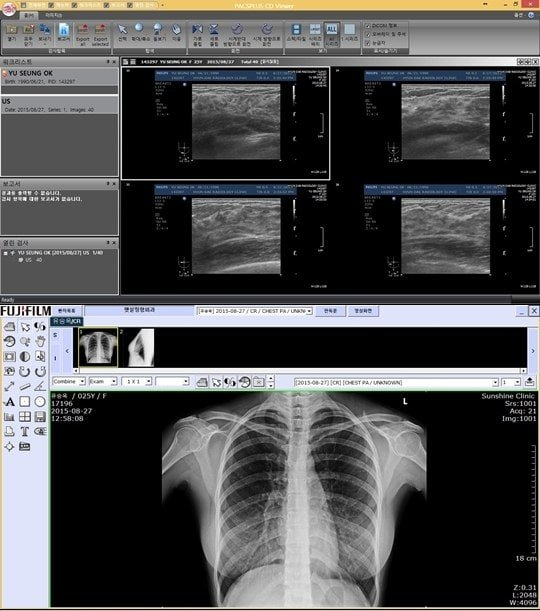Click the report button right of study dropdown
Viewport: 540px width, 611px height.
[330, 311]
